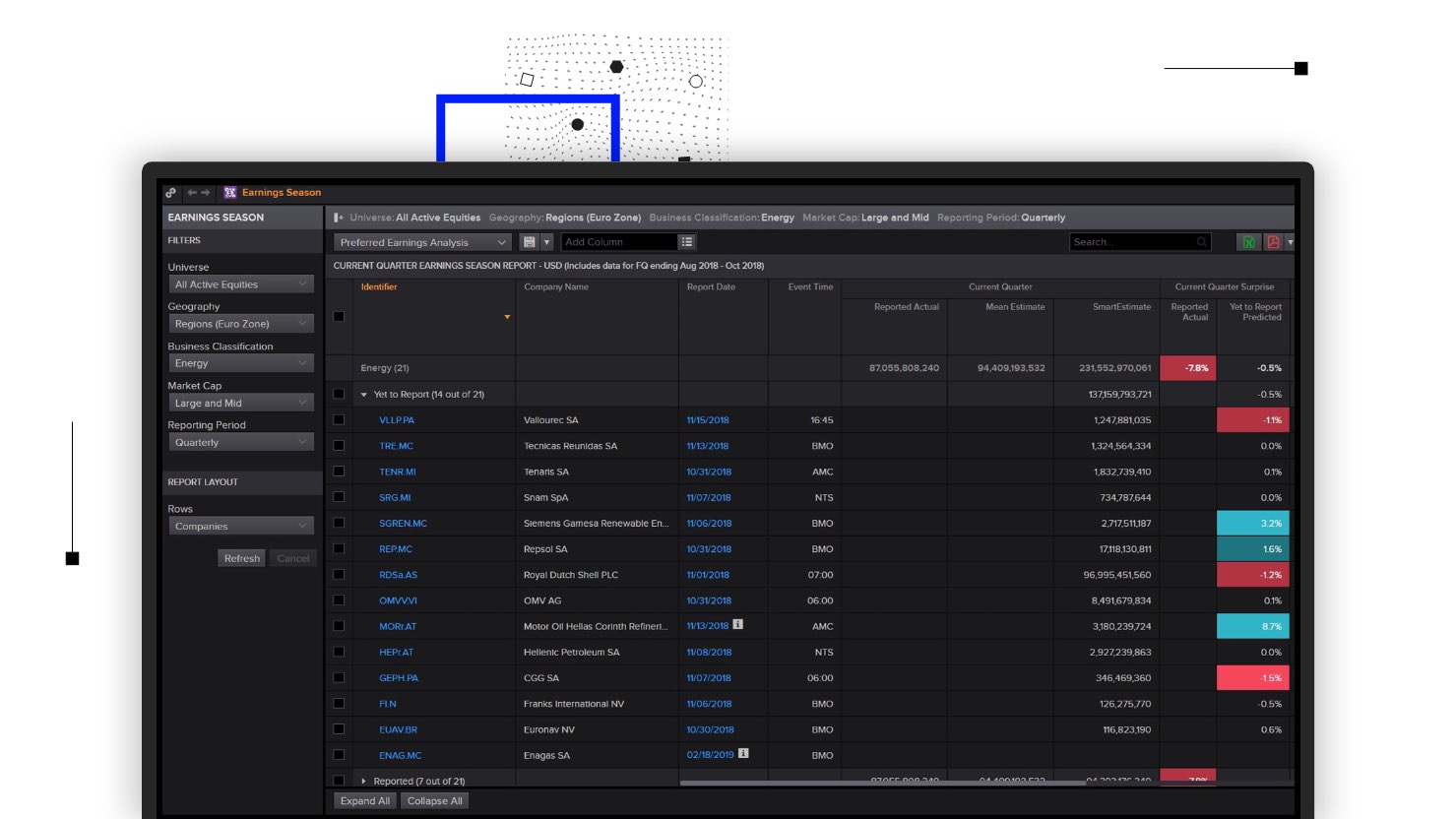Viewport: 1456px width, 819px height.
Task: Open the save options arrow beside floppy icon
Action: tap(546, 242)
